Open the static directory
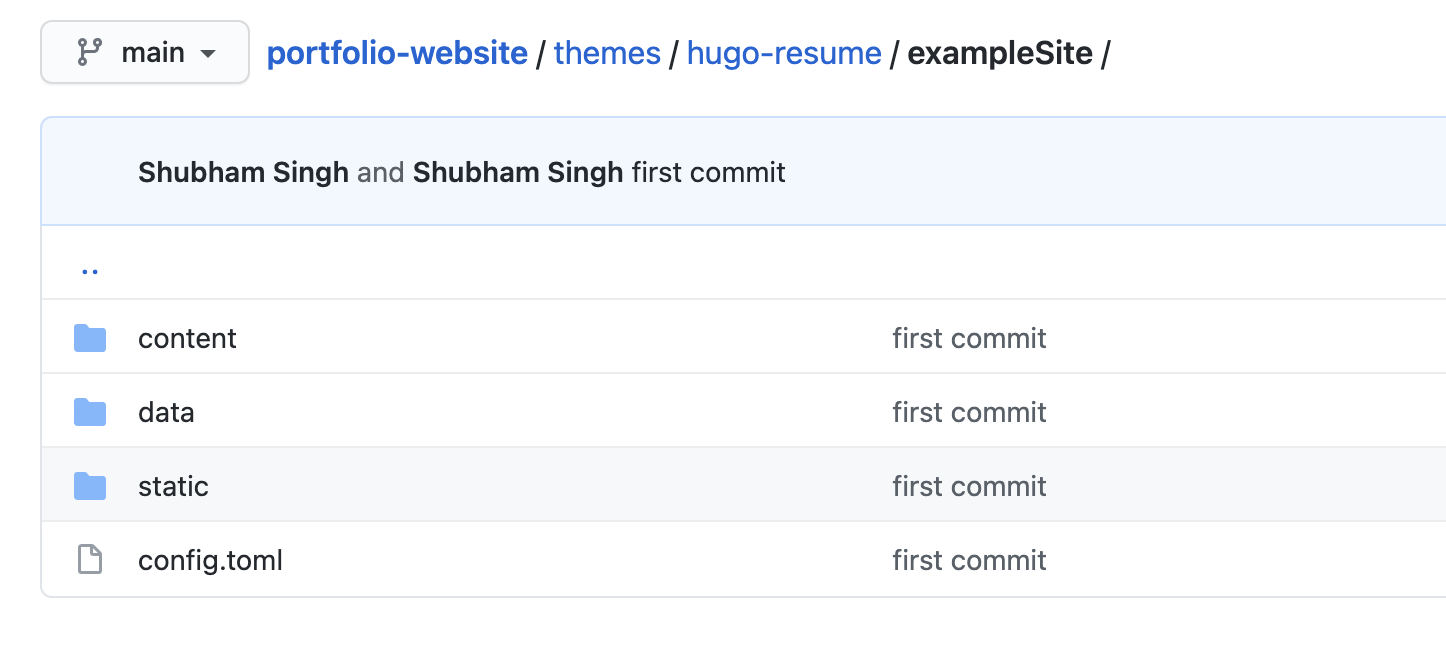 [x=173, y=486]
